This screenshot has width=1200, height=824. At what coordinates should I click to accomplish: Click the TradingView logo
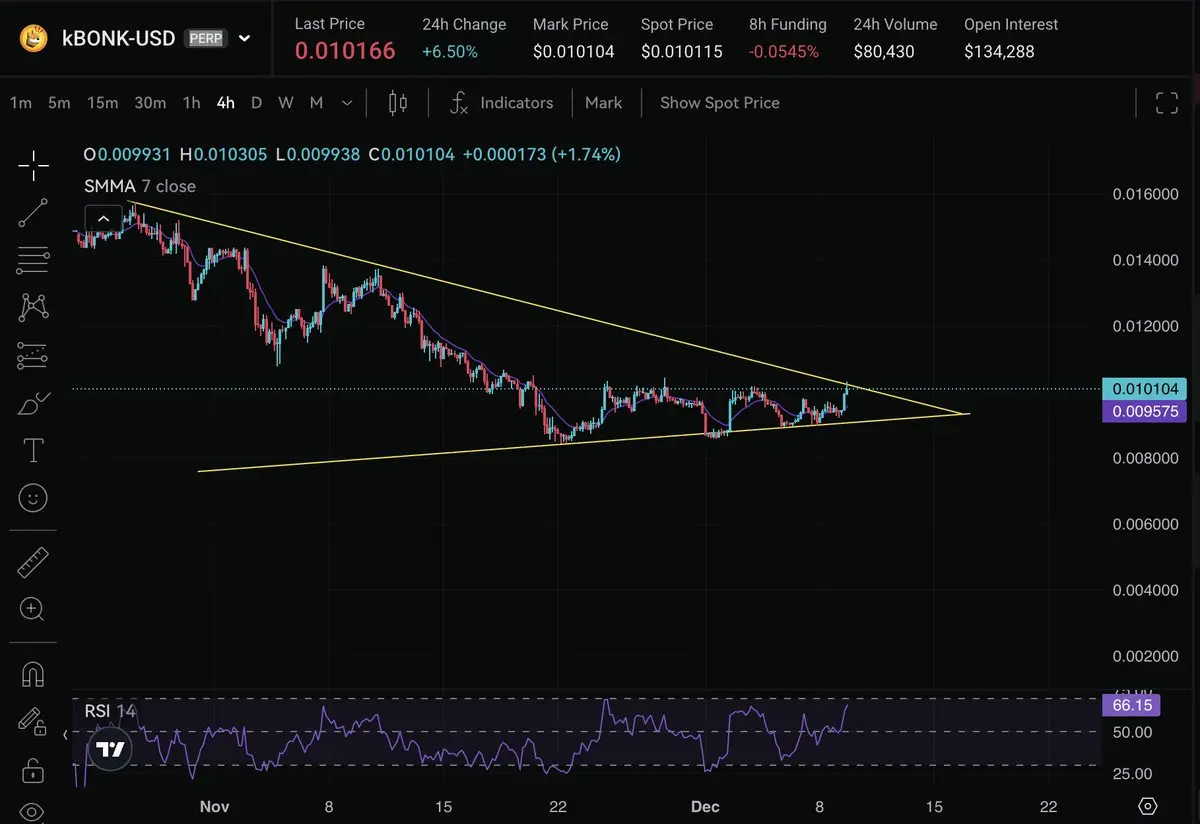pyautogui.click(x=110, y=749)
